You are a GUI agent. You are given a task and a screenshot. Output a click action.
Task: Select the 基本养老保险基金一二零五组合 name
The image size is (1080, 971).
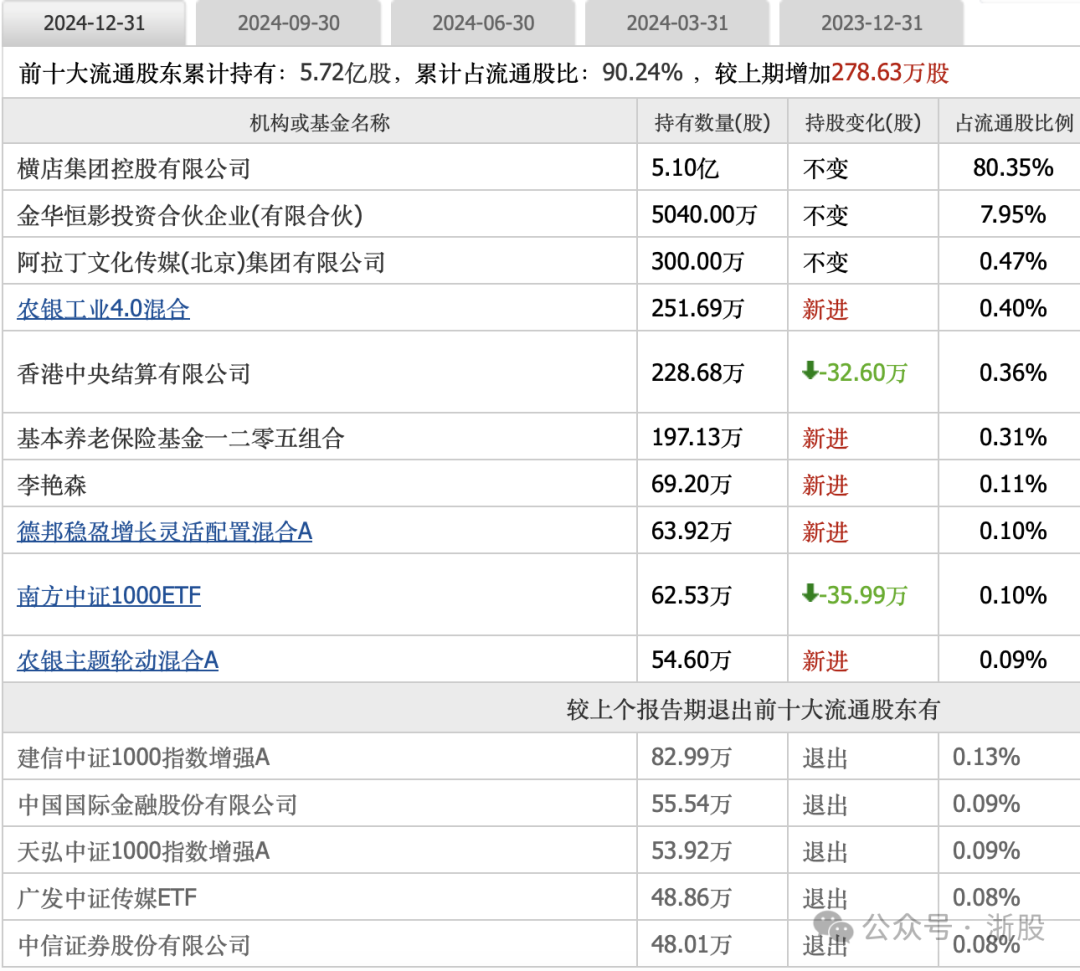(x=180, y=438)
